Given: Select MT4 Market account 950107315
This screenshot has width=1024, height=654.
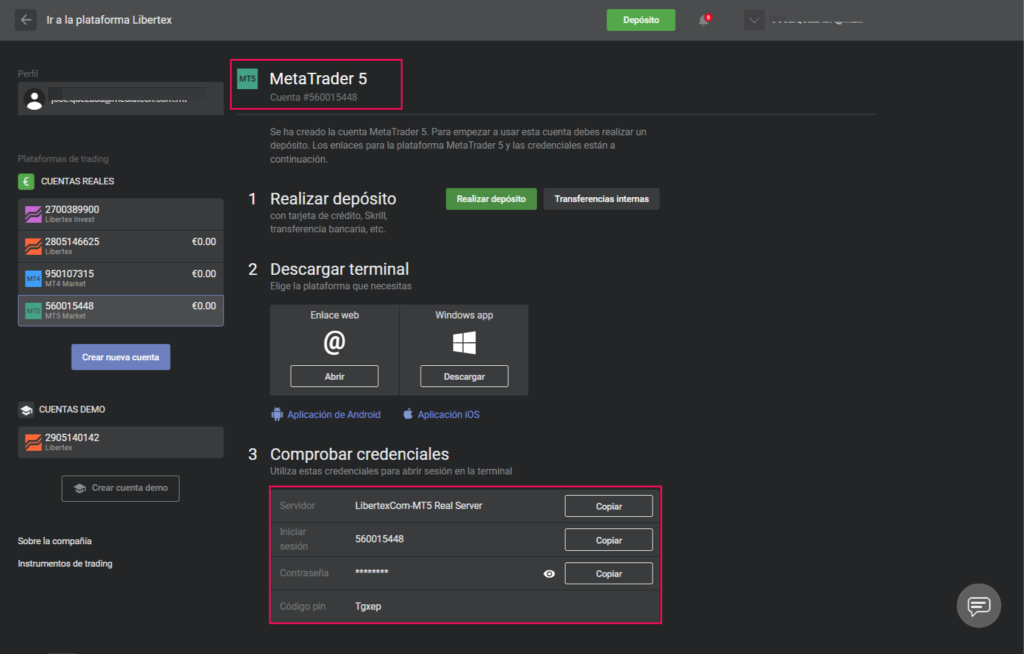Looking at the screenshot, I should [121, 278].
